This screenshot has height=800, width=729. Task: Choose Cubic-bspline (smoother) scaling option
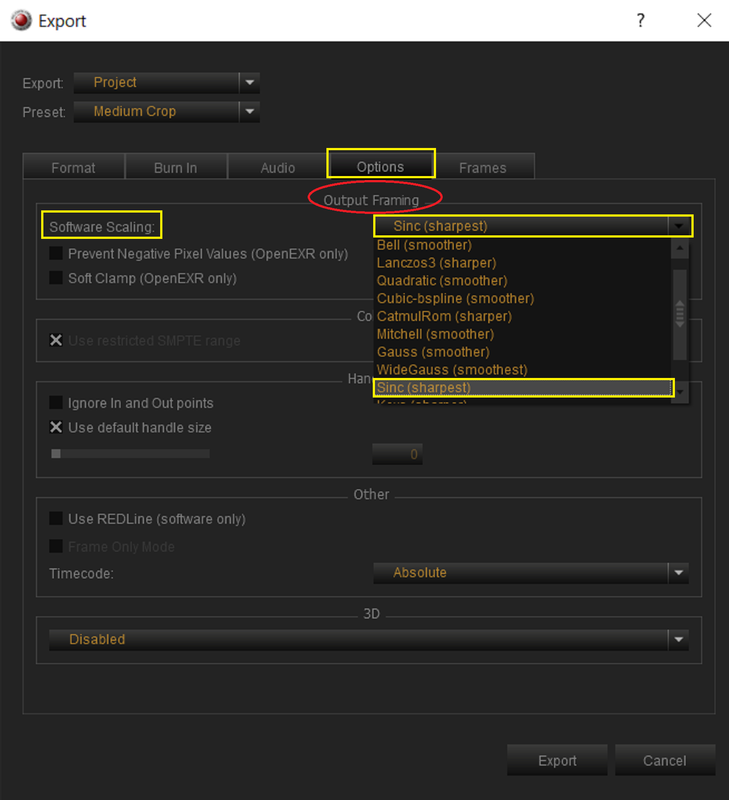pyautogui.click(x=522, y=299)
